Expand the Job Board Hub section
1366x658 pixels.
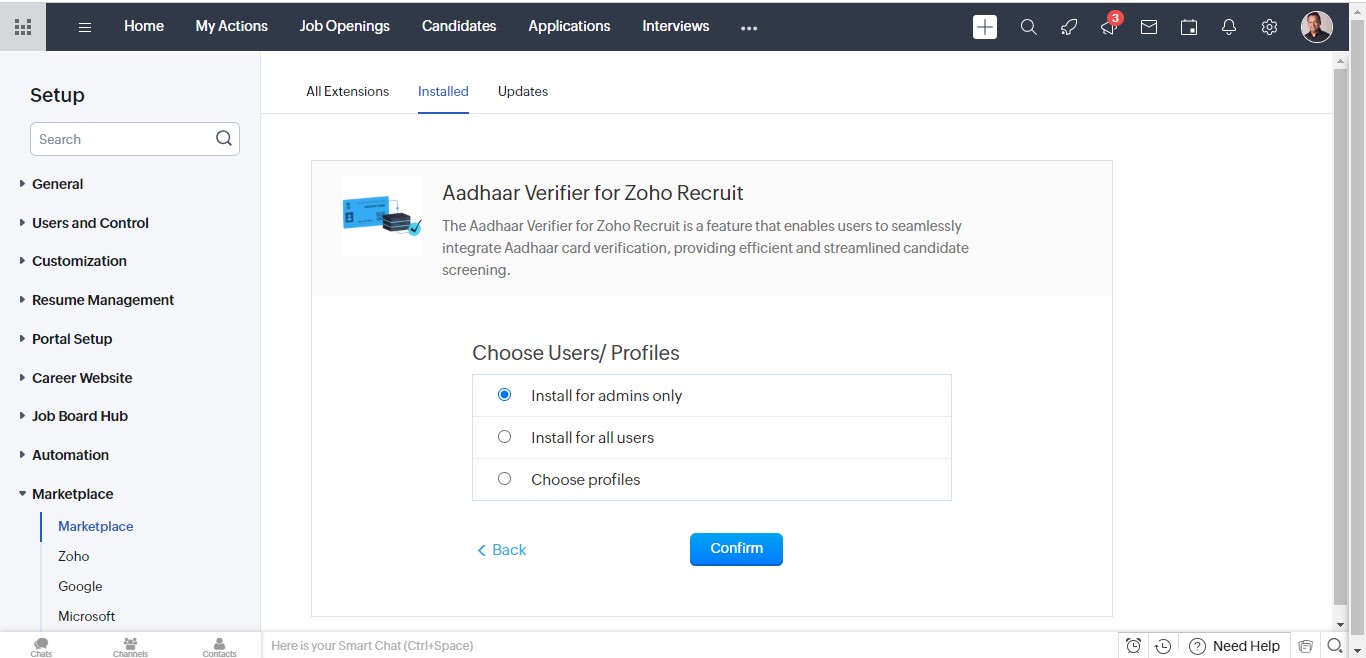pos(79,416)
